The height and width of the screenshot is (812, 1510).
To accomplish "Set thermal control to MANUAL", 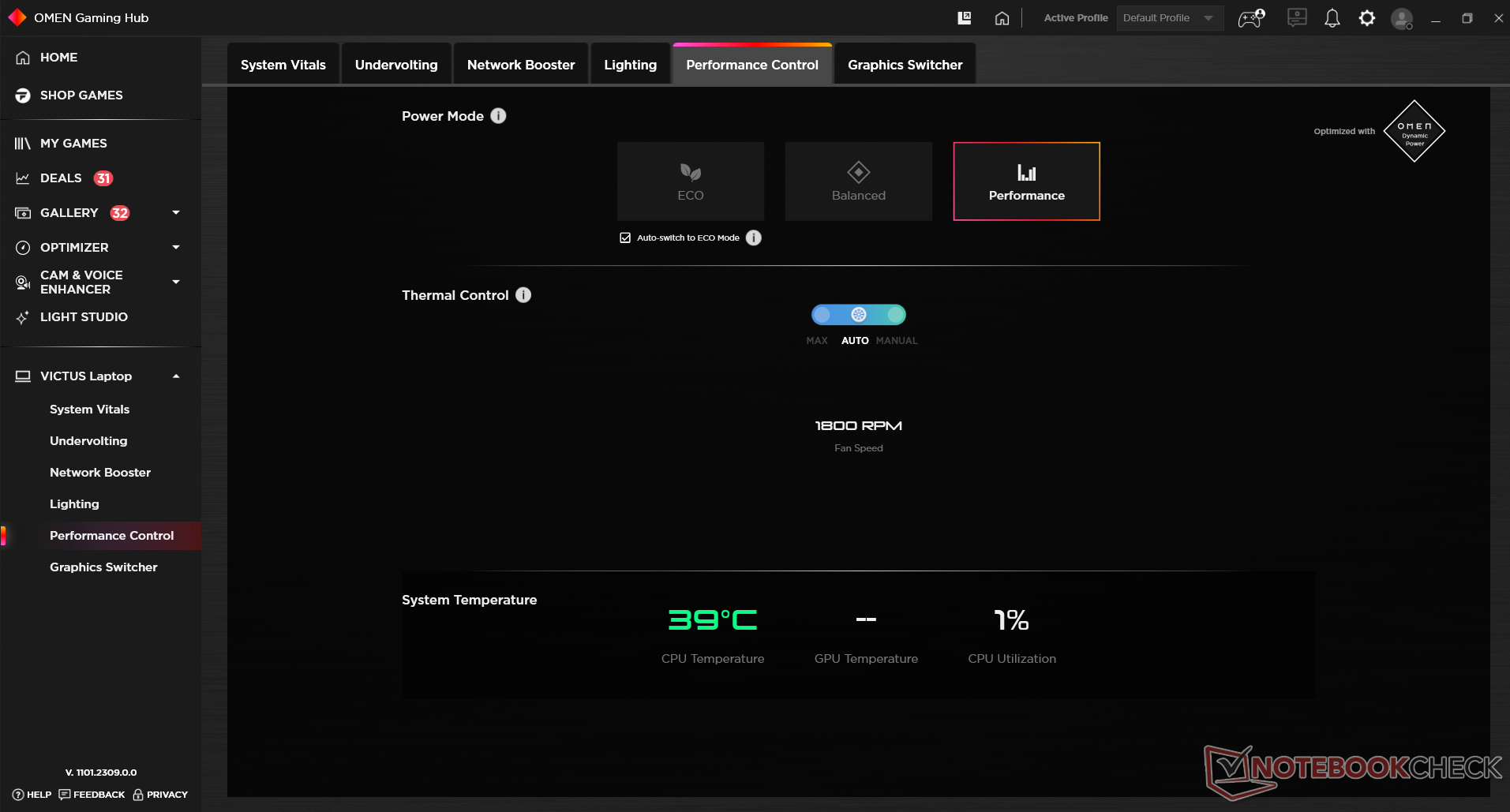I will pyautogui.click(x=896, y=315).
